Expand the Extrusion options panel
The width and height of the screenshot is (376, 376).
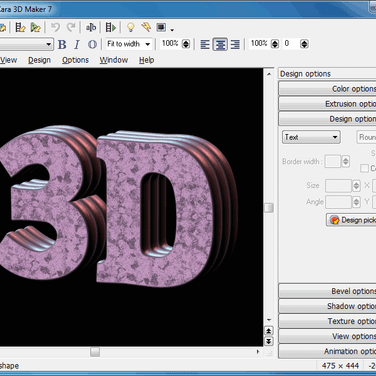coord(327,104)
